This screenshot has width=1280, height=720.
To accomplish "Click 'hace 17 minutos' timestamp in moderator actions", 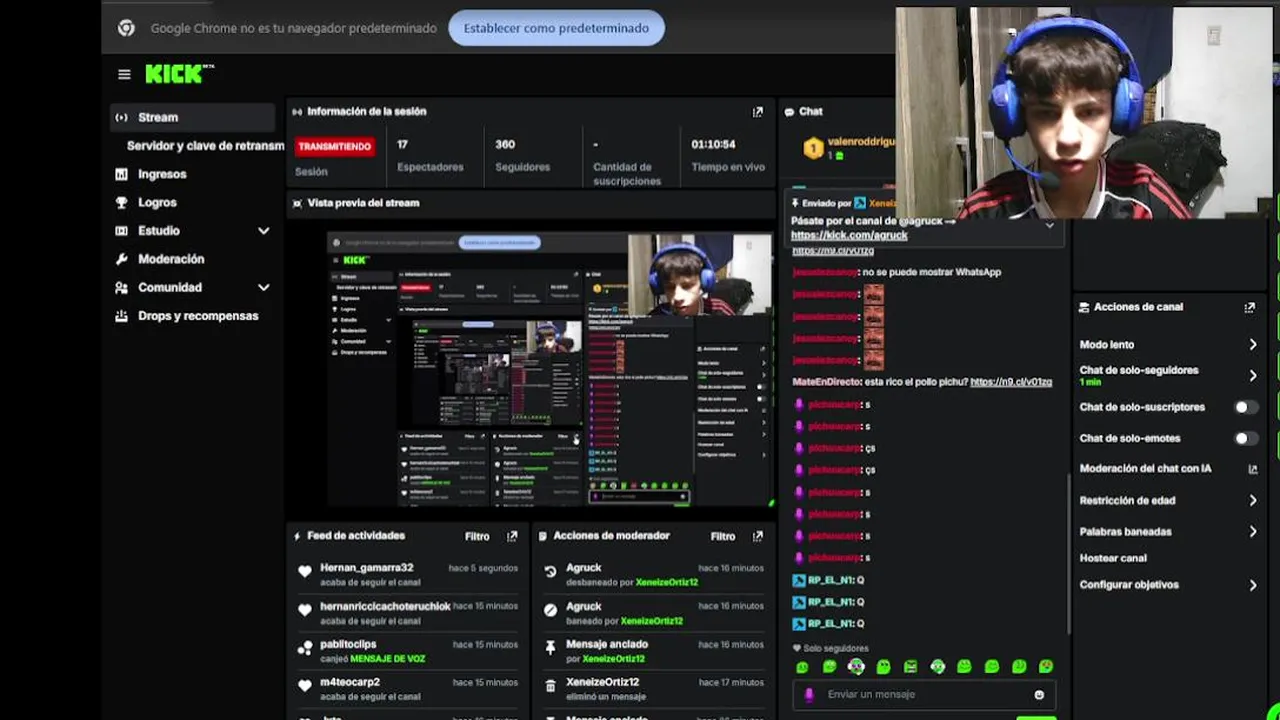I will pos(731,683).
